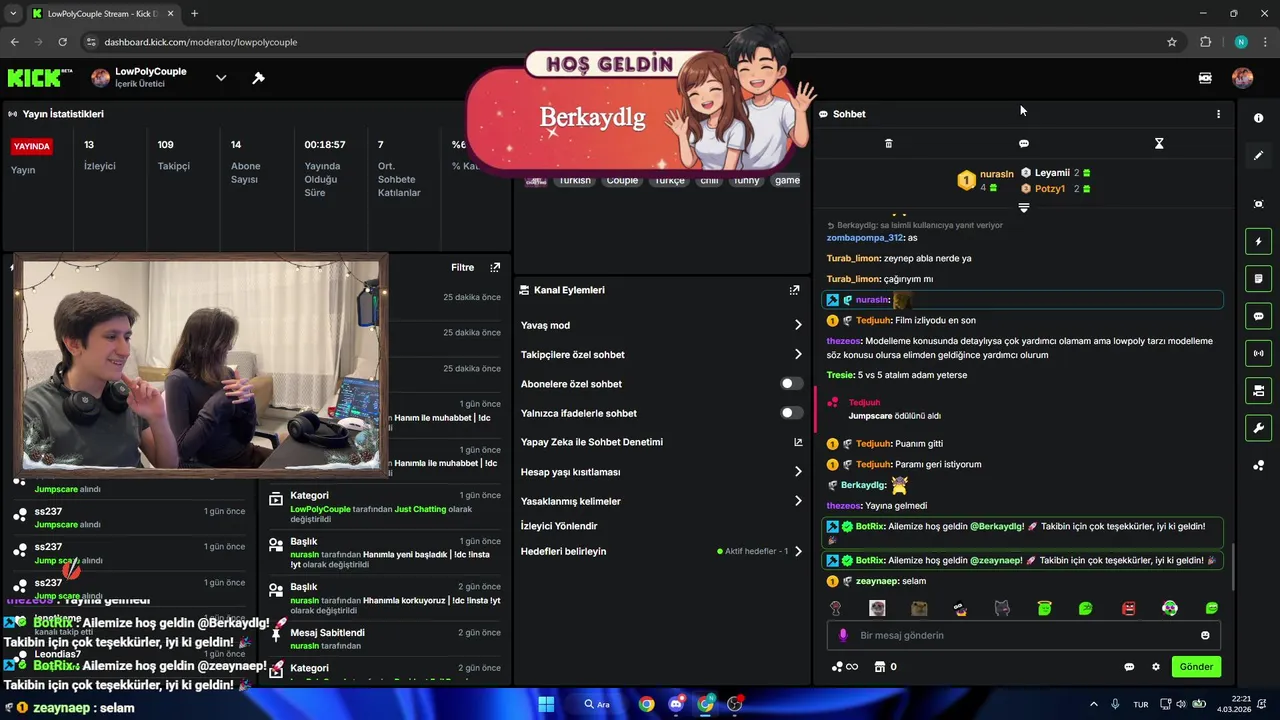
Task: Click zeaynaep username in chat message selam
Action: pos(877,581)
